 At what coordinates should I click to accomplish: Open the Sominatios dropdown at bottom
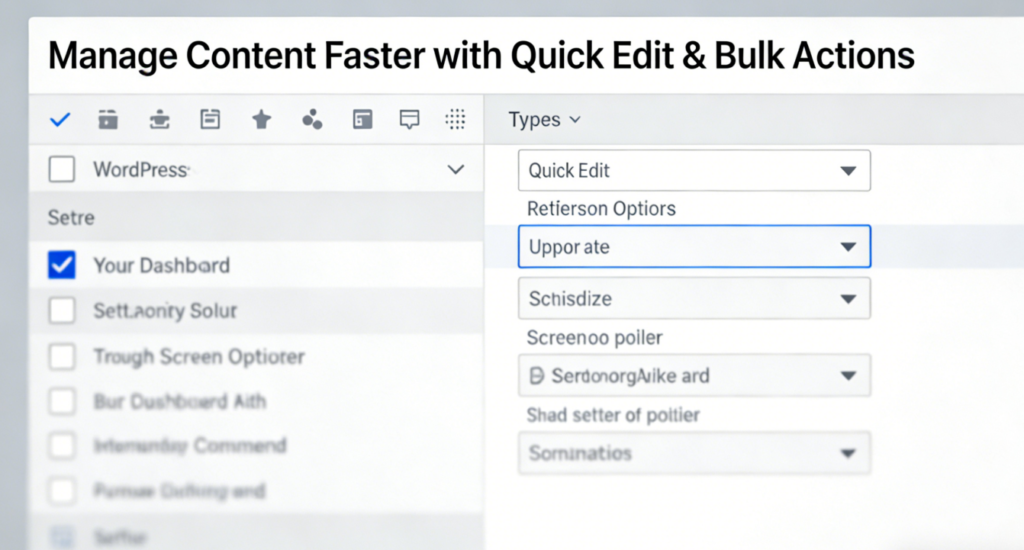(x=694, y=453)
